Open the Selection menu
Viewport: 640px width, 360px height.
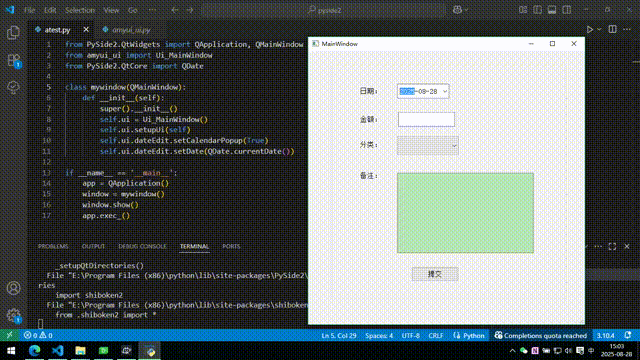pyautogui.click(x=80, y=10)
